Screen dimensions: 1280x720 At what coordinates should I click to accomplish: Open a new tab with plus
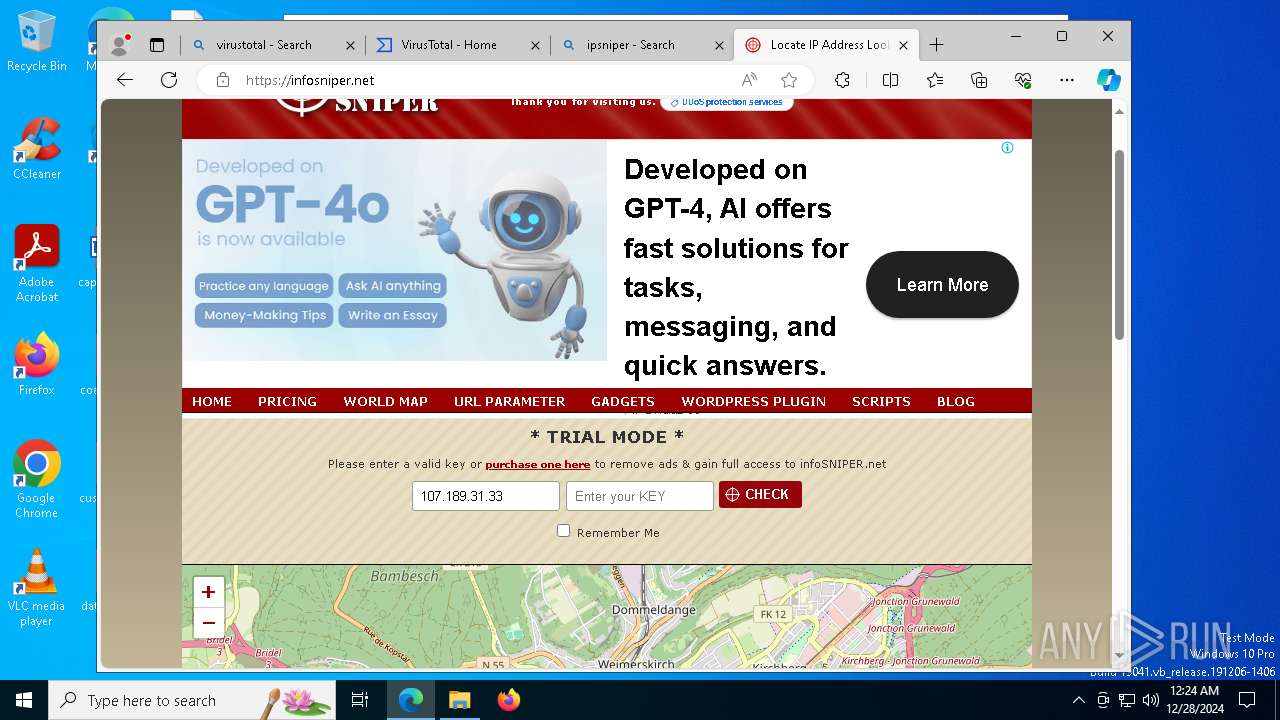tap(936, 45)
